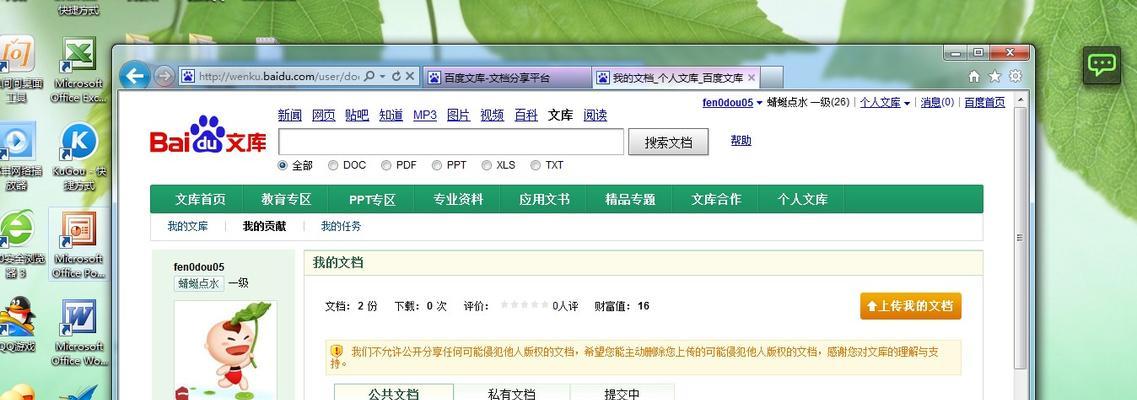Switch to the 百度文库-文档分享平台 tab
1137x400 pixels.
(x=507, y=78)
